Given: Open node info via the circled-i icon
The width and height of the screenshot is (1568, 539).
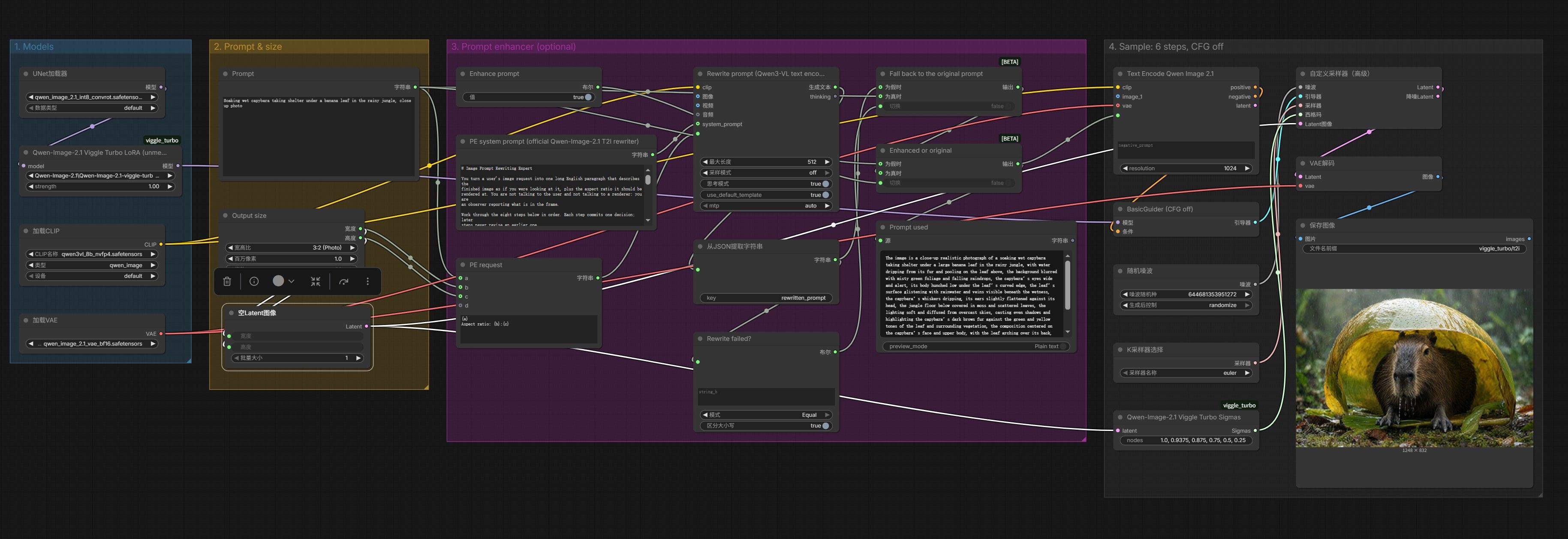Looking at the screenshot, I should pos(254,281).
